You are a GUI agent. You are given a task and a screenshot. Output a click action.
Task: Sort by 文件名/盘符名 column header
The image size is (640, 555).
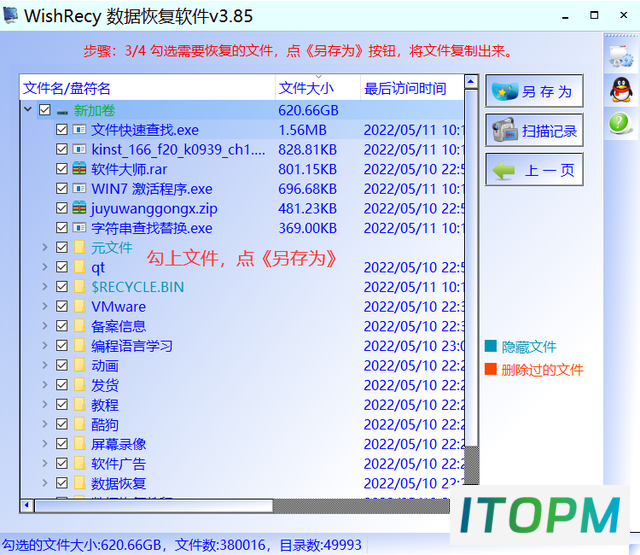click(147, 87)
